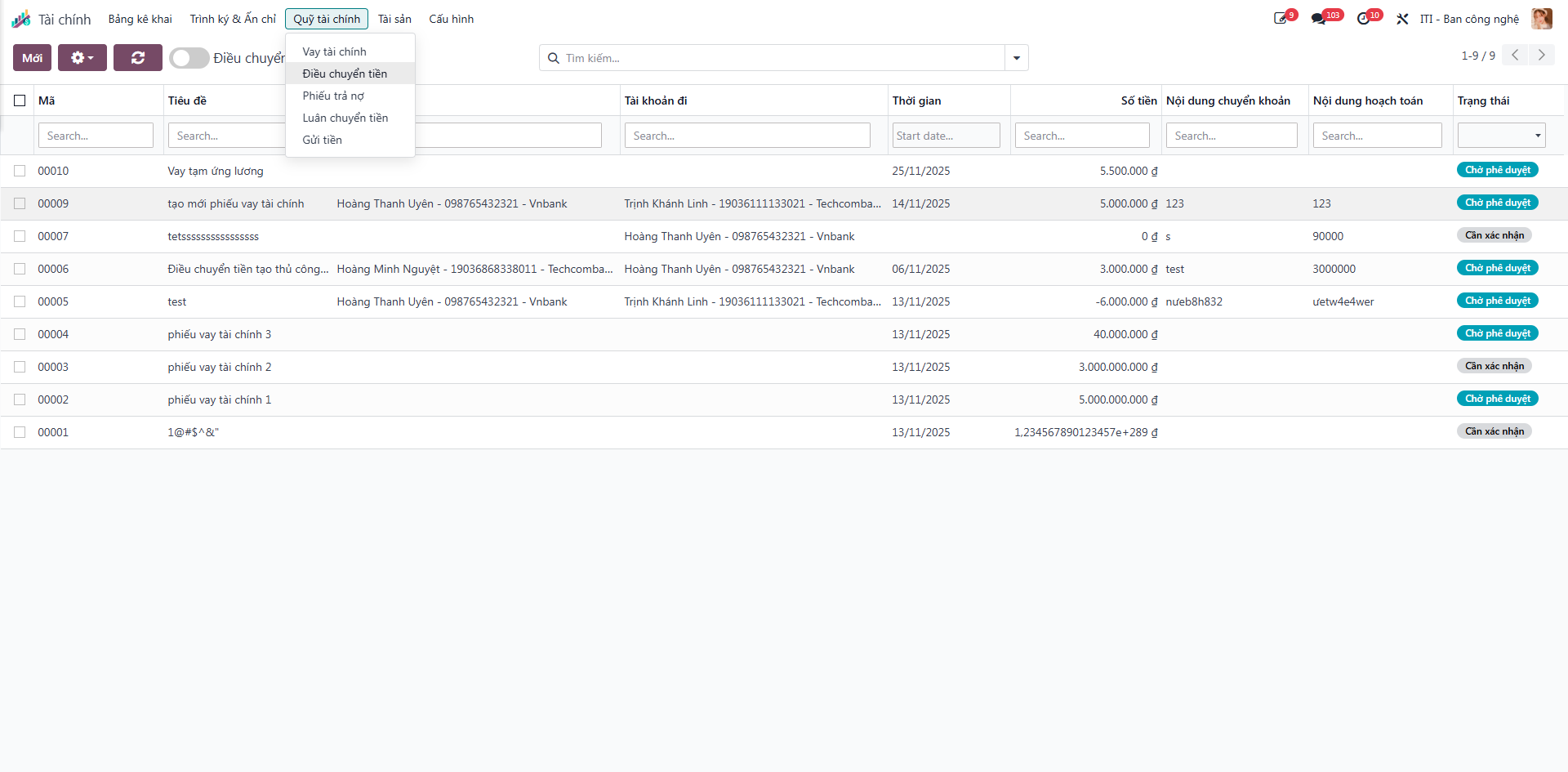Viewport: 1568px width, 772px height.
Task: Tick the checkbox for row 00001
Action: tap(20, 432)
